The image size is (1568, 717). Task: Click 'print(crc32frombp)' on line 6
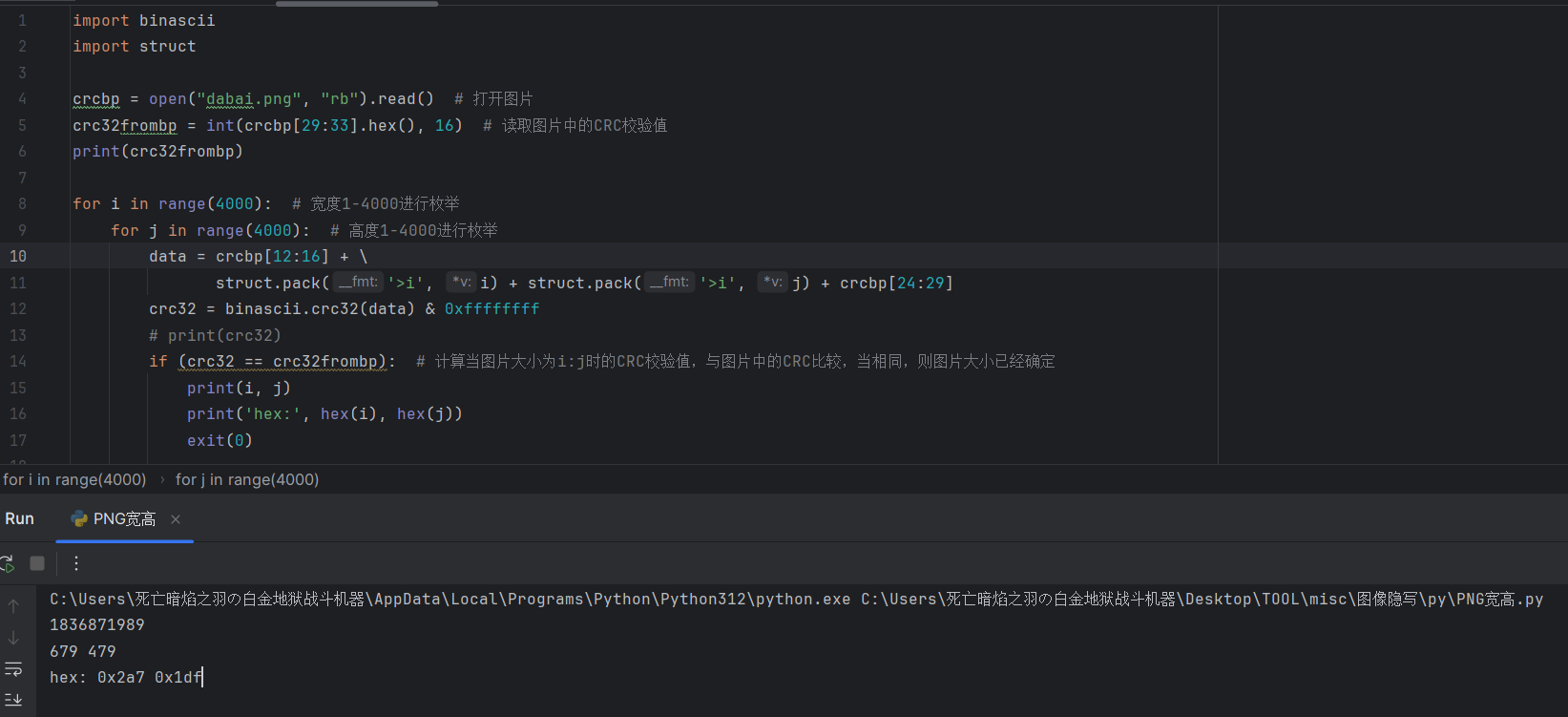[x=158, y=151]
